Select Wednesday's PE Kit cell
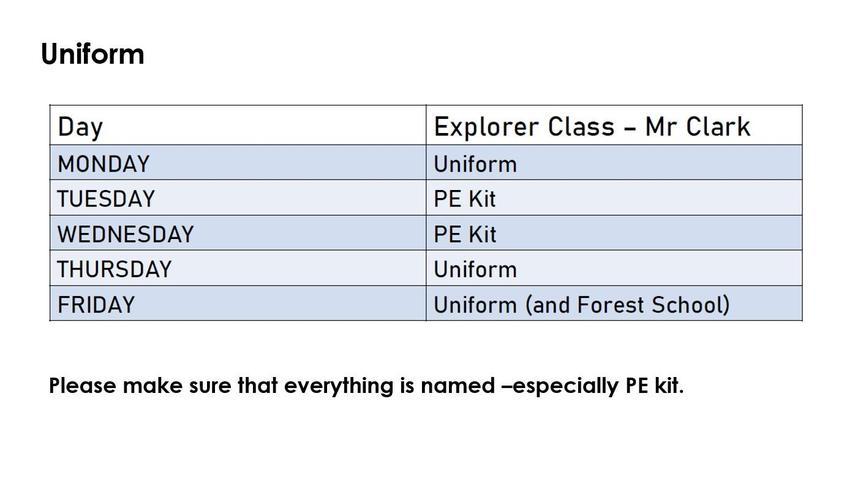Image resolution: width=855 pixels, height=480 pixels. pyautogui.click(x=614, y=233)
